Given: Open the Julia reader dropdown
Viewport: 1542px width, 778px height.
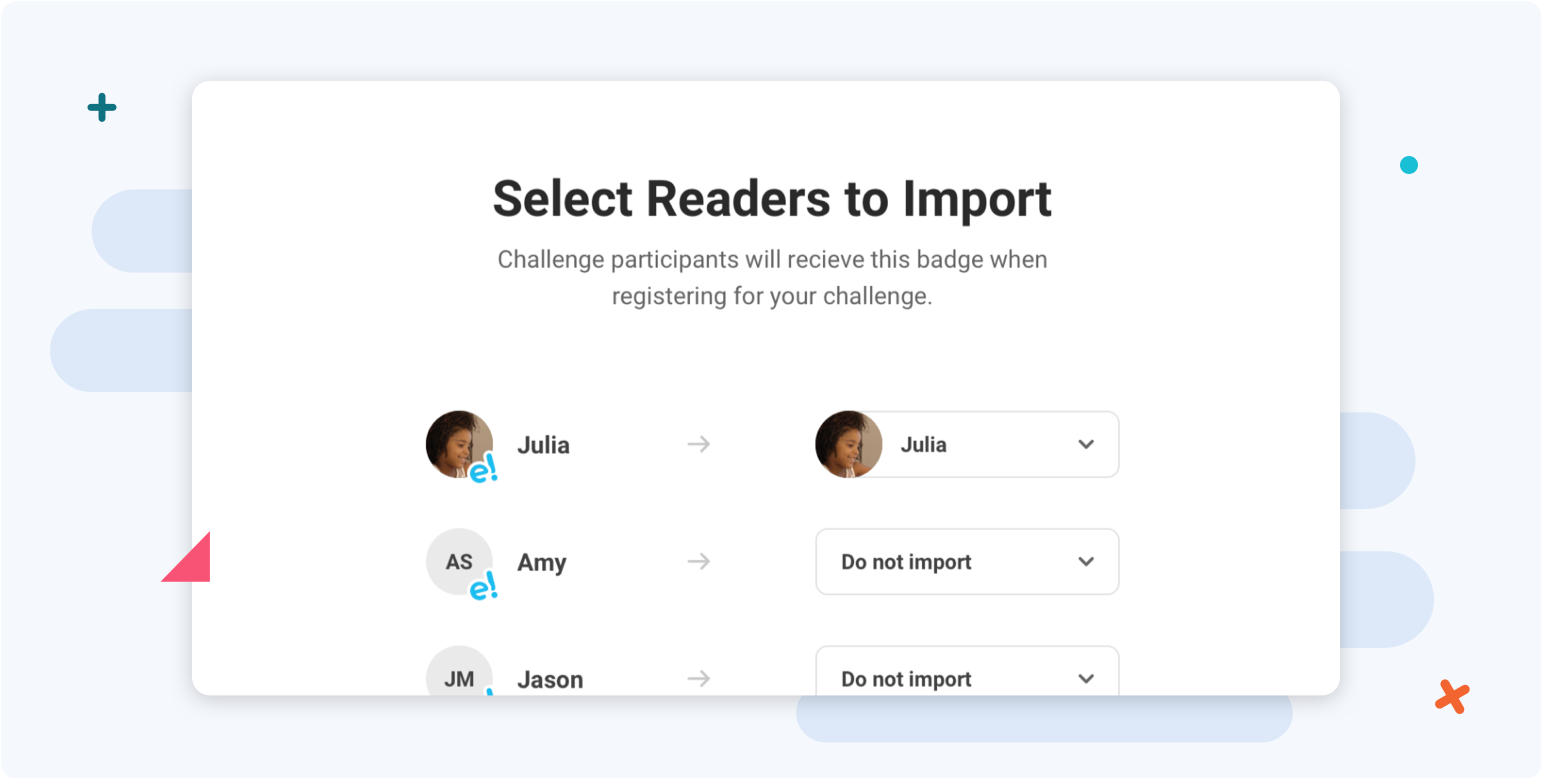Looking at the screenshot, I should click(x=967, y=444).
